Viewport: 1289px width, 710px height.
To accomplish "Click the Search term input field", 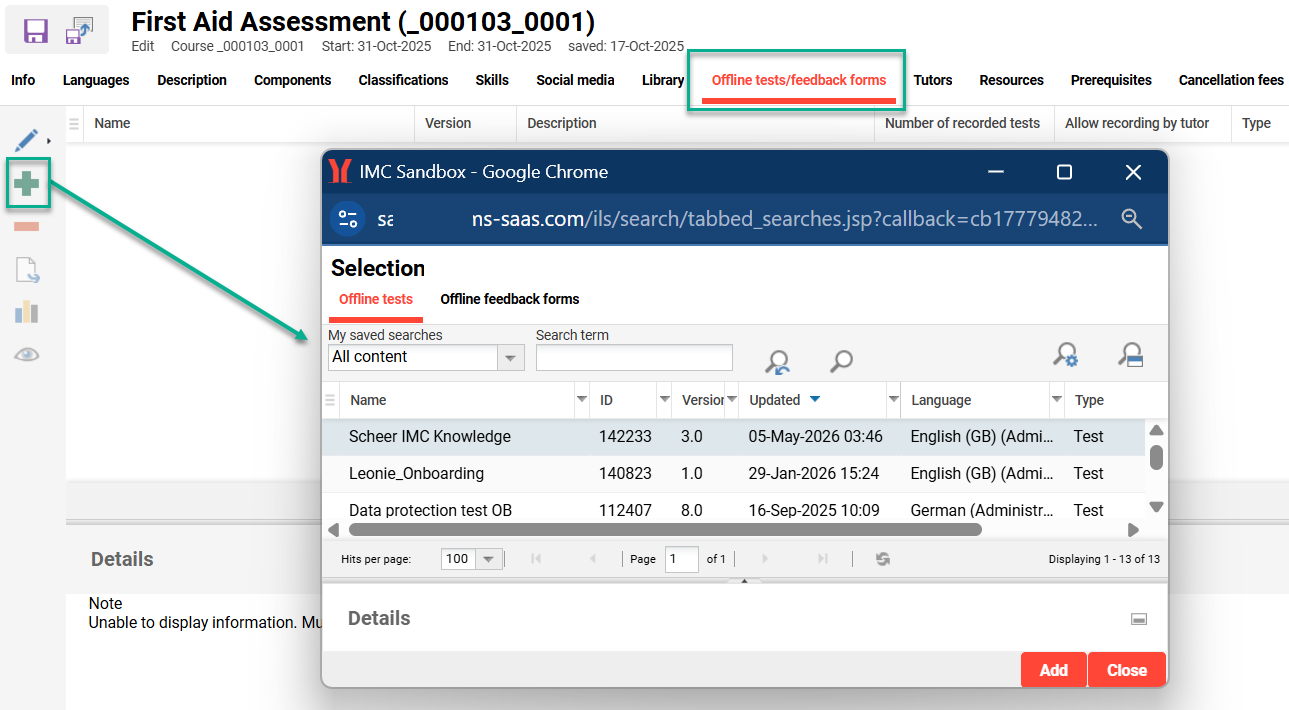I will (x=634, y=357).
